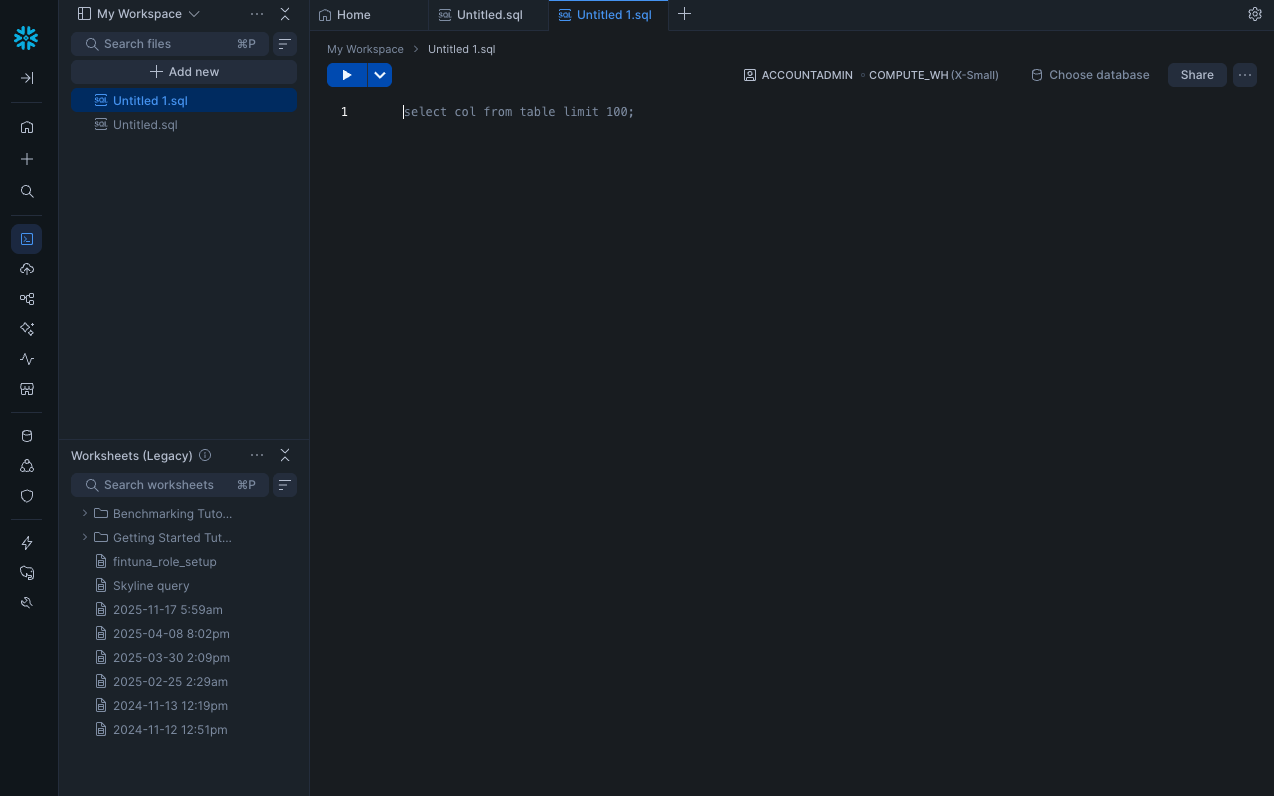Click the Monitoring activity pulse icon
The height and width of the screenshot is (796, 1274).
coord(27,359)
